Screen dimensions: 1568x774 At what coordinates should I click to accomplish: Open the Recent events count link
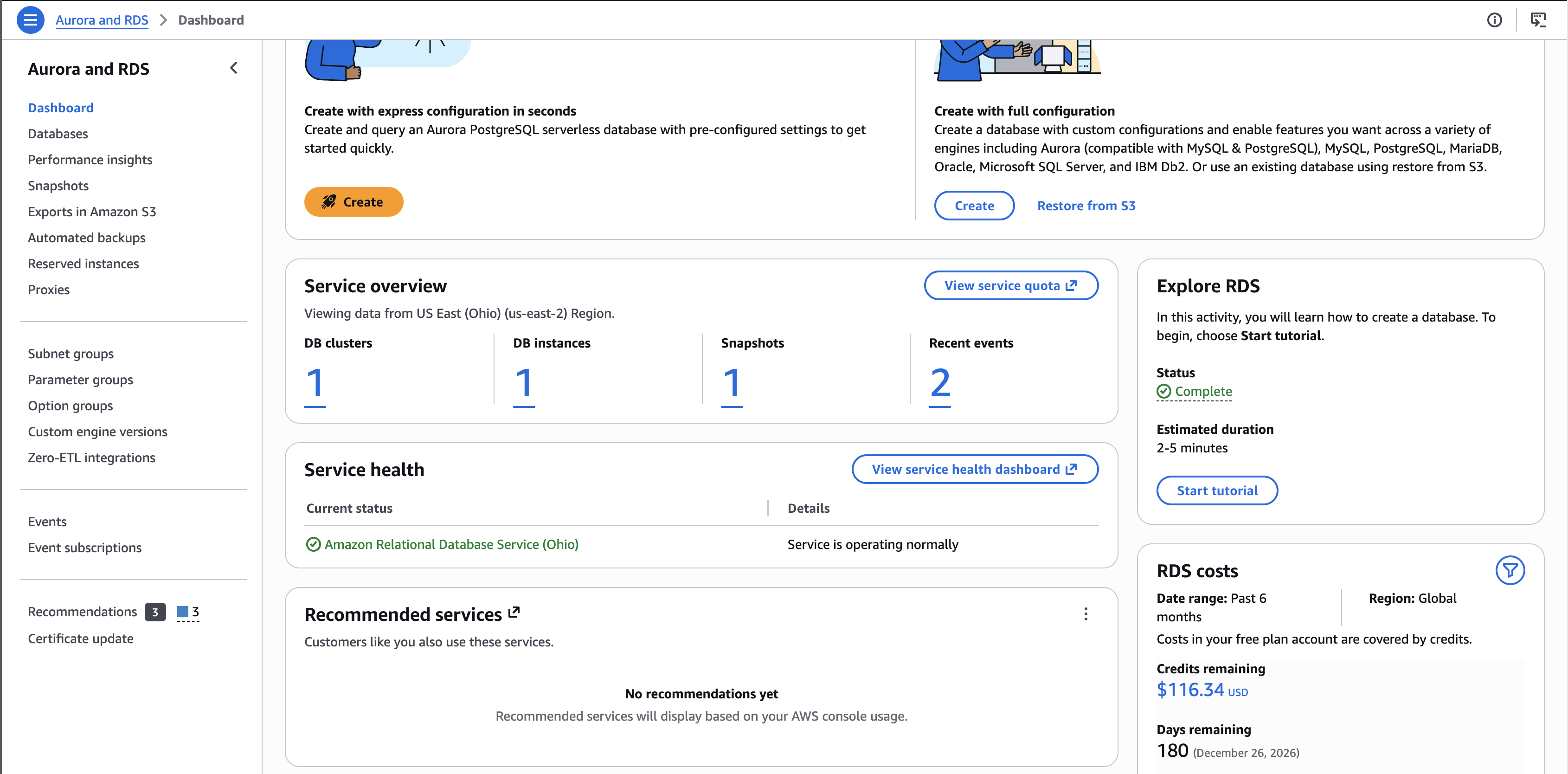pyautogui.click(x=940, y=384)
